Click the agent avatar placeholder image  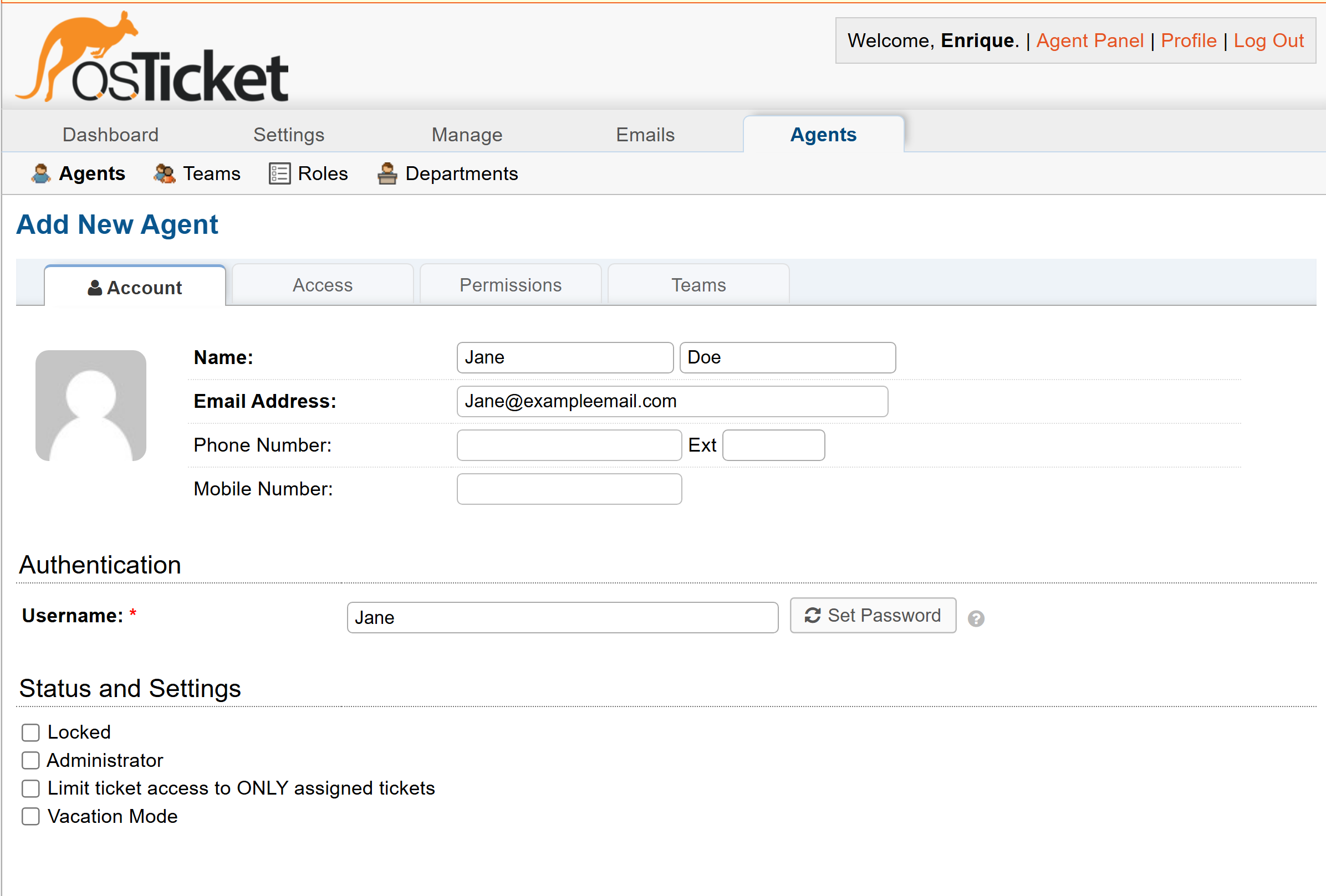[91, 406]
